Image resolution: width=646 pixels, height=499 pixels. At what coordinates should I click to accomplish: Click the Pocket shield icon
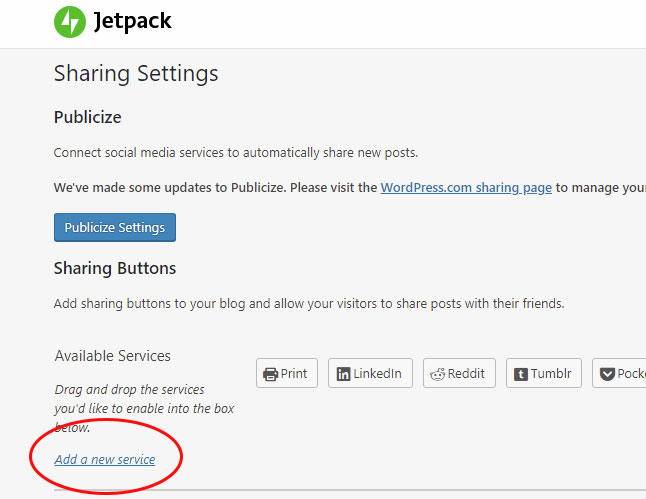(607, 374)
